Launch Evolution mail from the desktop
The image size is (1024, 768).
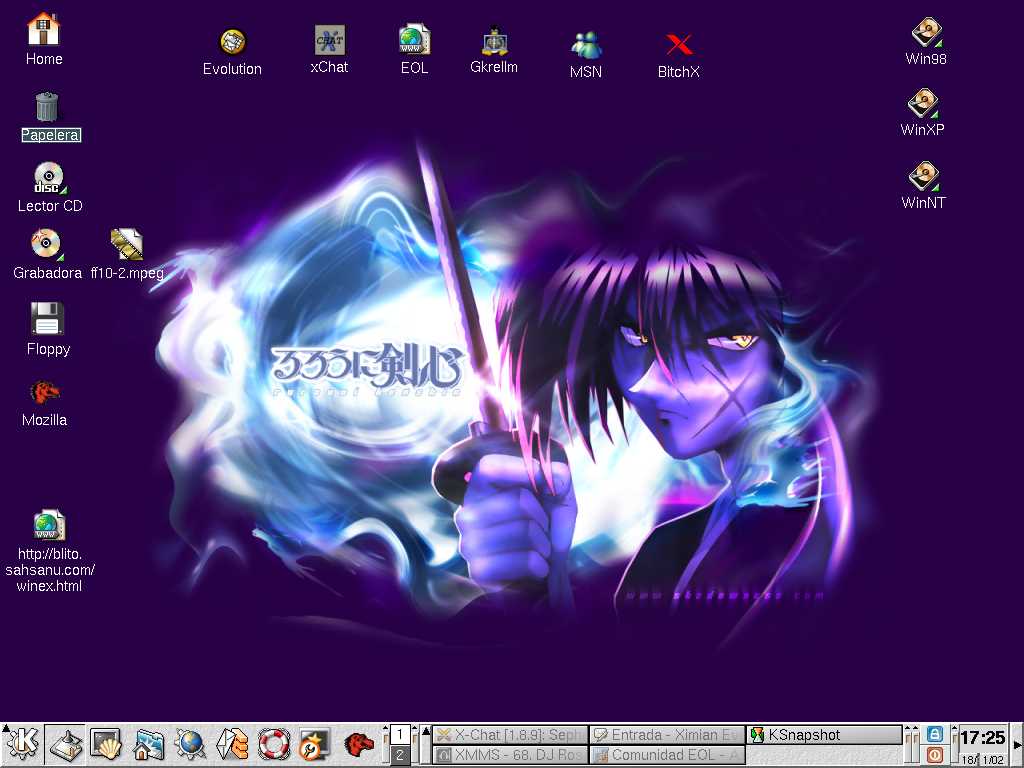(232, 42)
